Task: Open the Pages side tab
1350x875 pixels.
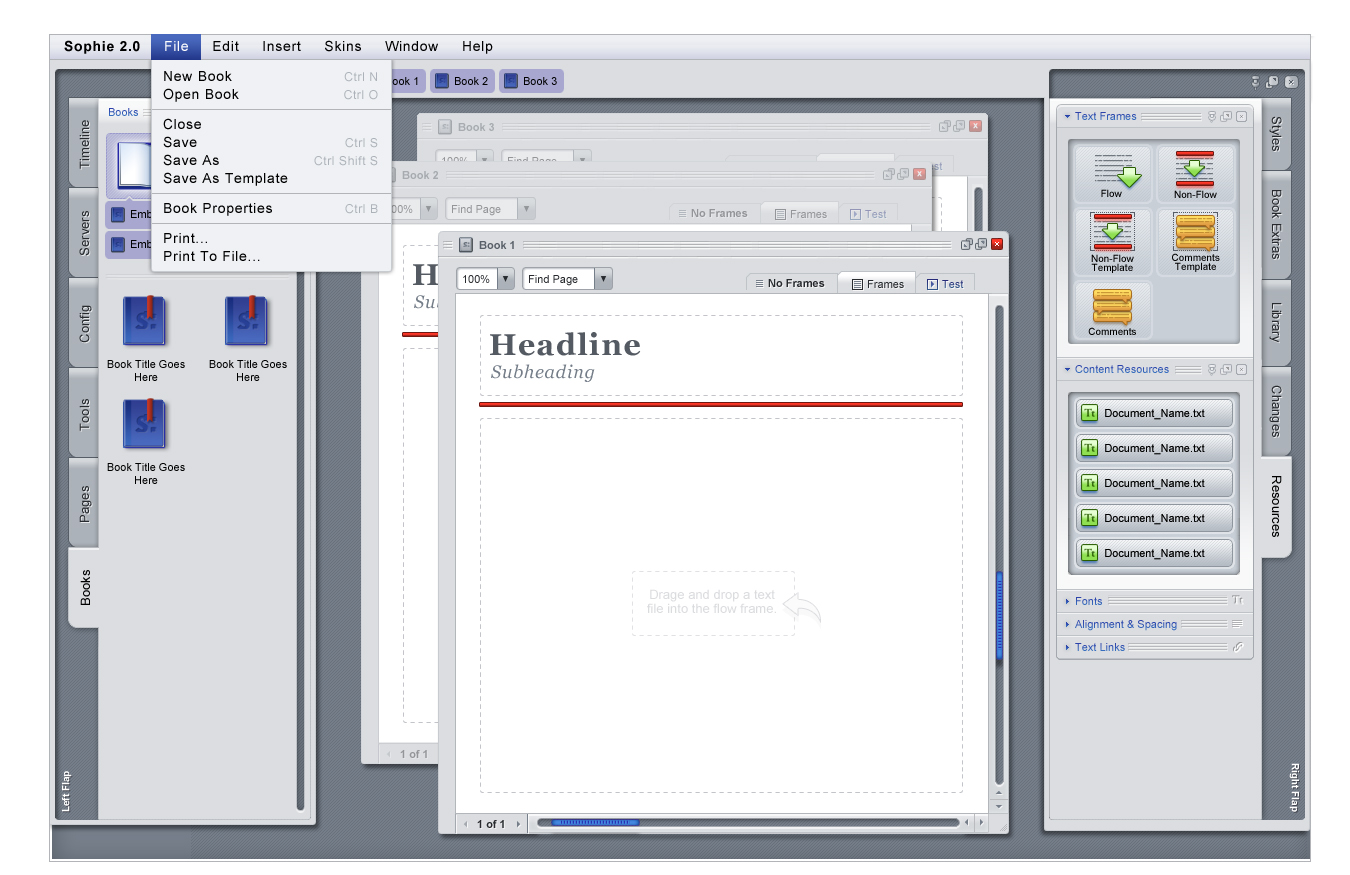Action: coord(84,504)
